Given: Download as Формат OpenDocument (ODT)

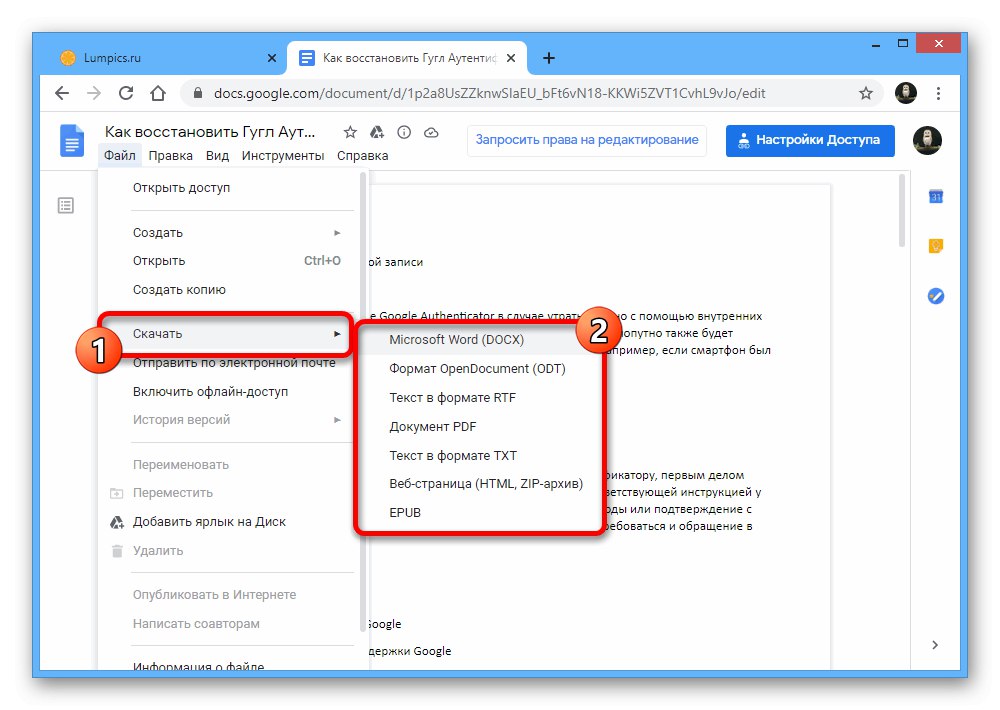Looking at the screenshot, I should click(480, 369).
